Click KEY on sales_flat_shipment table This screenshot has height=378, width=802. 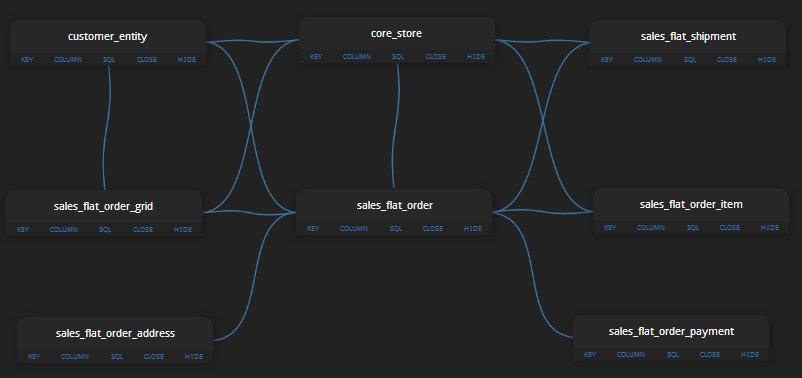[607, 59]
